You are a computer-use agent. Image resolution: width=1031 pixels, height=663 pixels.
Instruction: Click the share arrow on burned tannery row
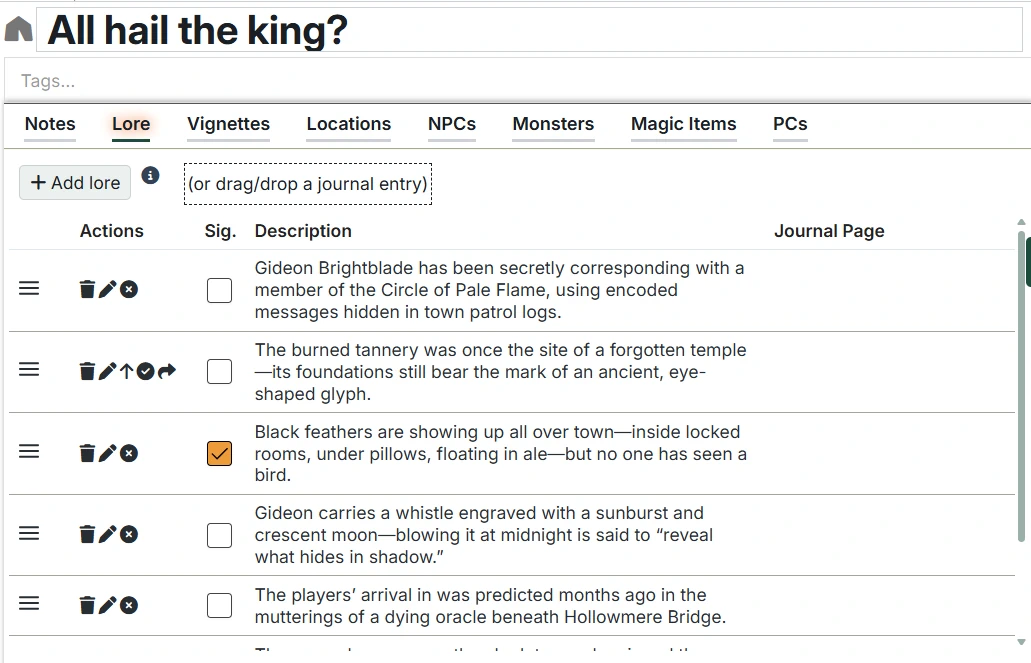pos(167,372)
